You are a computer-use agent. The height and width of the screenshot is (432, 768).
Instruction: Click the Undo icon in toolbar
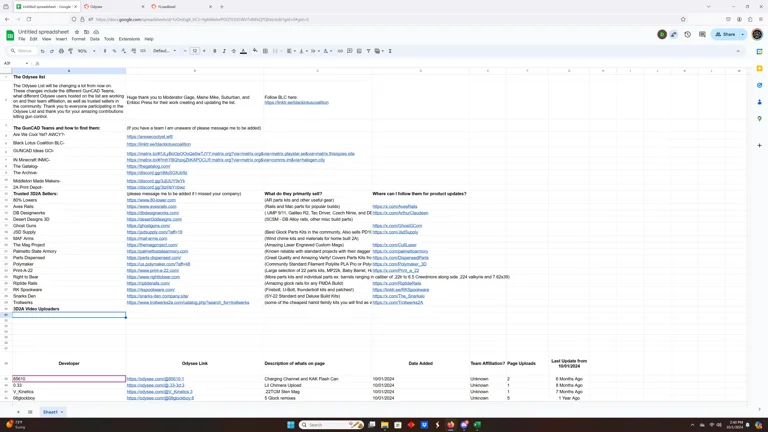pyautogui.click(x=43, y=51)
